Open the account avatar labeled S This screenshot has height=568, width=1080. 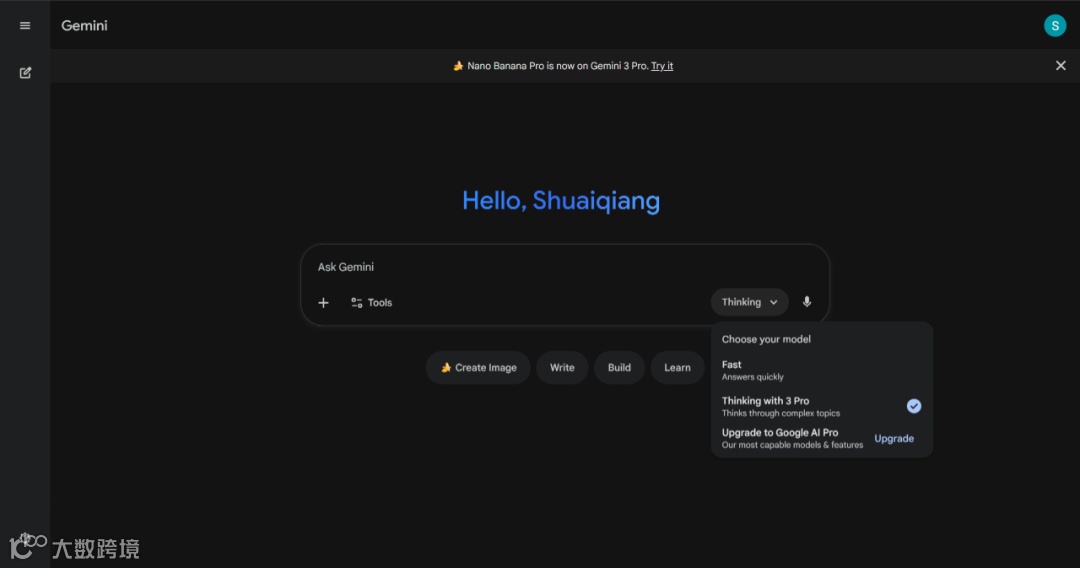(x=1055, y=25)
